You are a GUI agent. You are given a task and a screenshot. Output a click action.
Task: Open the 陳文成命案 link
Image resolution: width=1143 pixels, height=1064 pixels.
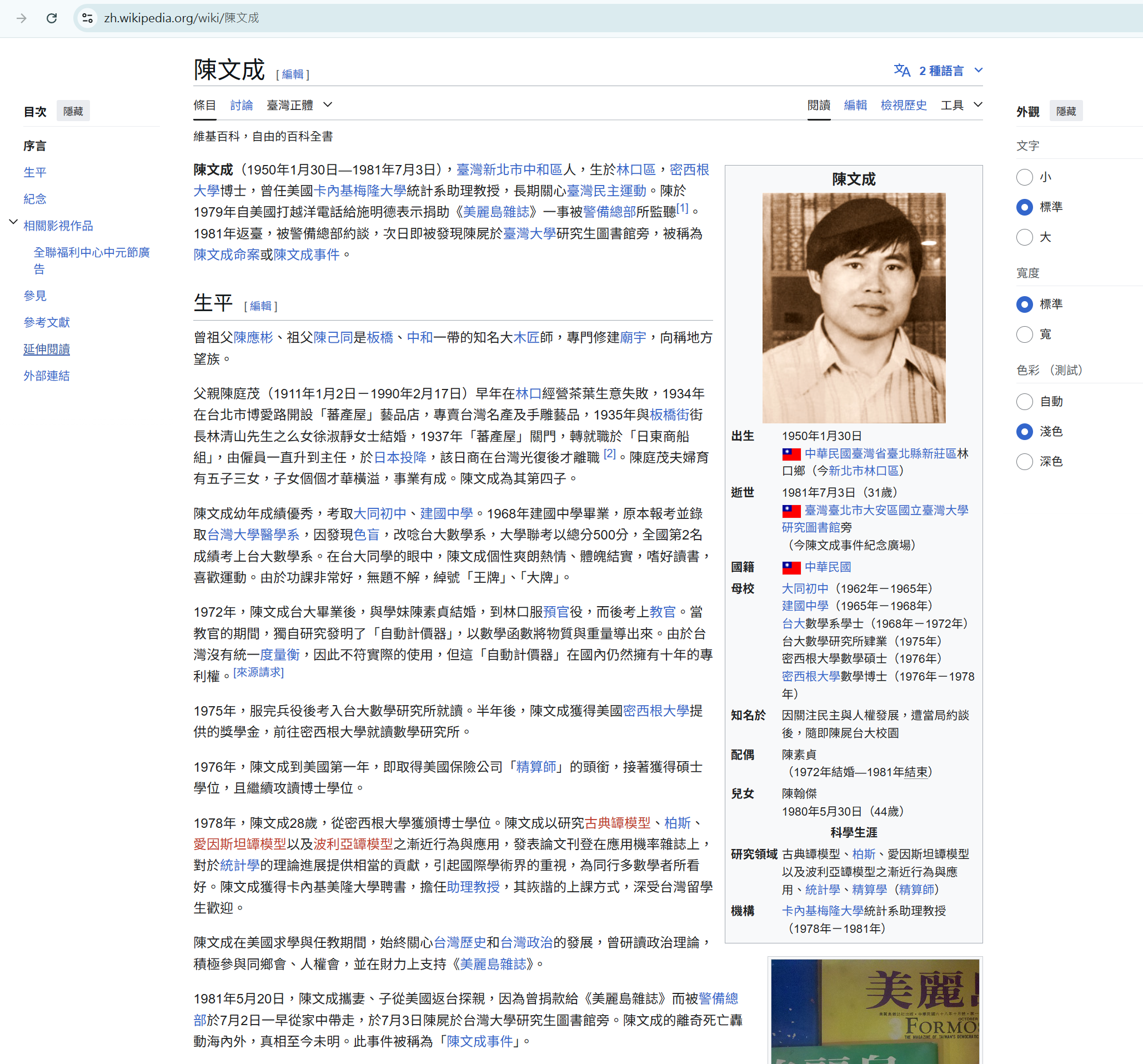click(227, 255)
